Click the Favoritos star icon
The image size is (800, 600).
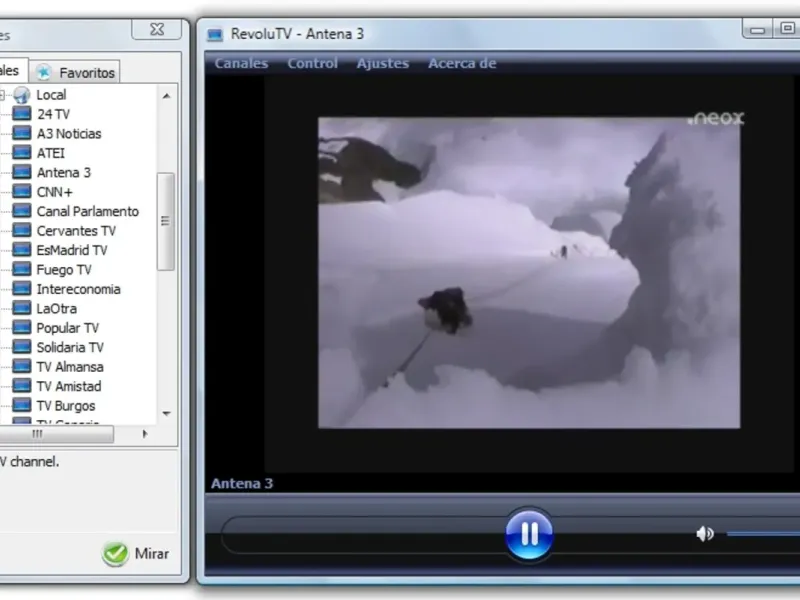tap(44, 72)
